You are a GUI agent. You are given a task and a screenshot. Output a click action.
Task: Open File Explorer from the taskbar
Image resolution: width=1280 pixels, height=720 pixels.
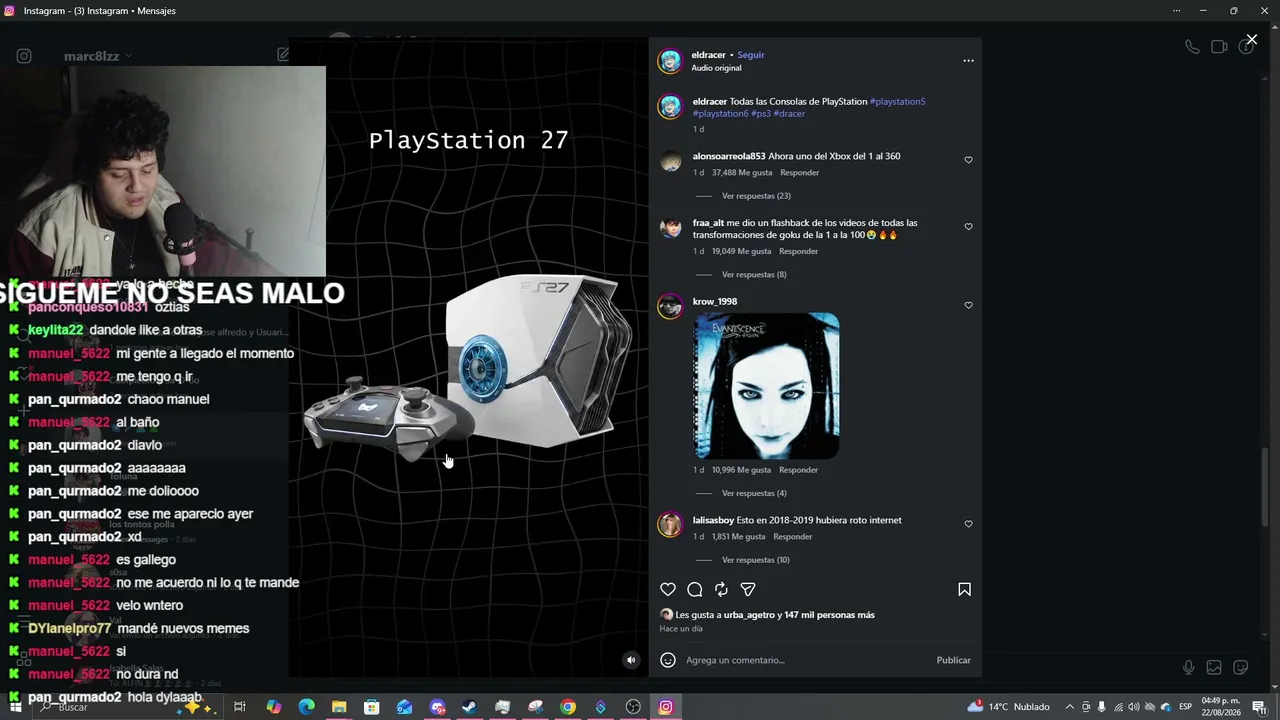pyautogui.click(x=339, y=707)
